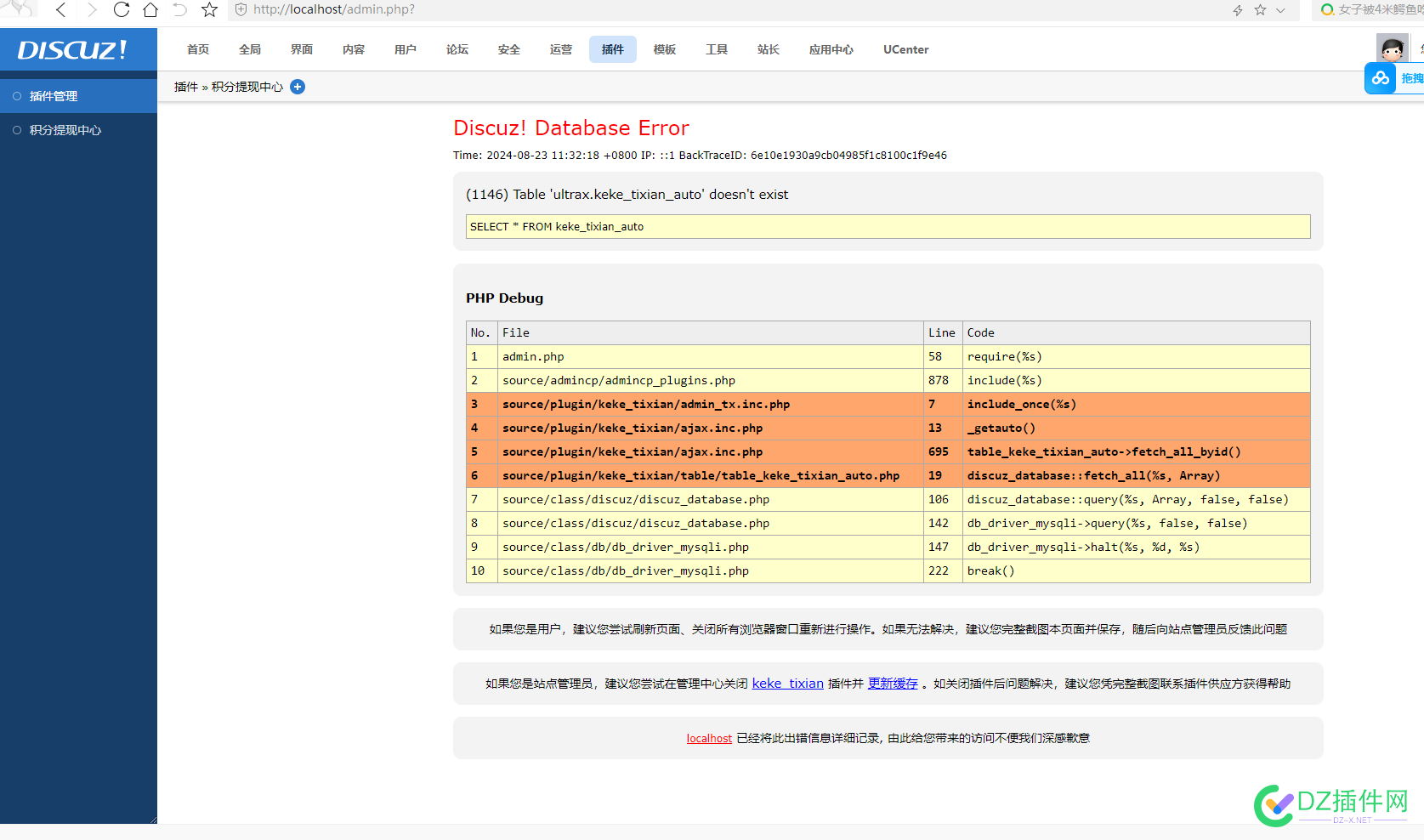Open the 用户 menu tab
The width and height of the screenshot is (1424, 840).
point(406,49)
